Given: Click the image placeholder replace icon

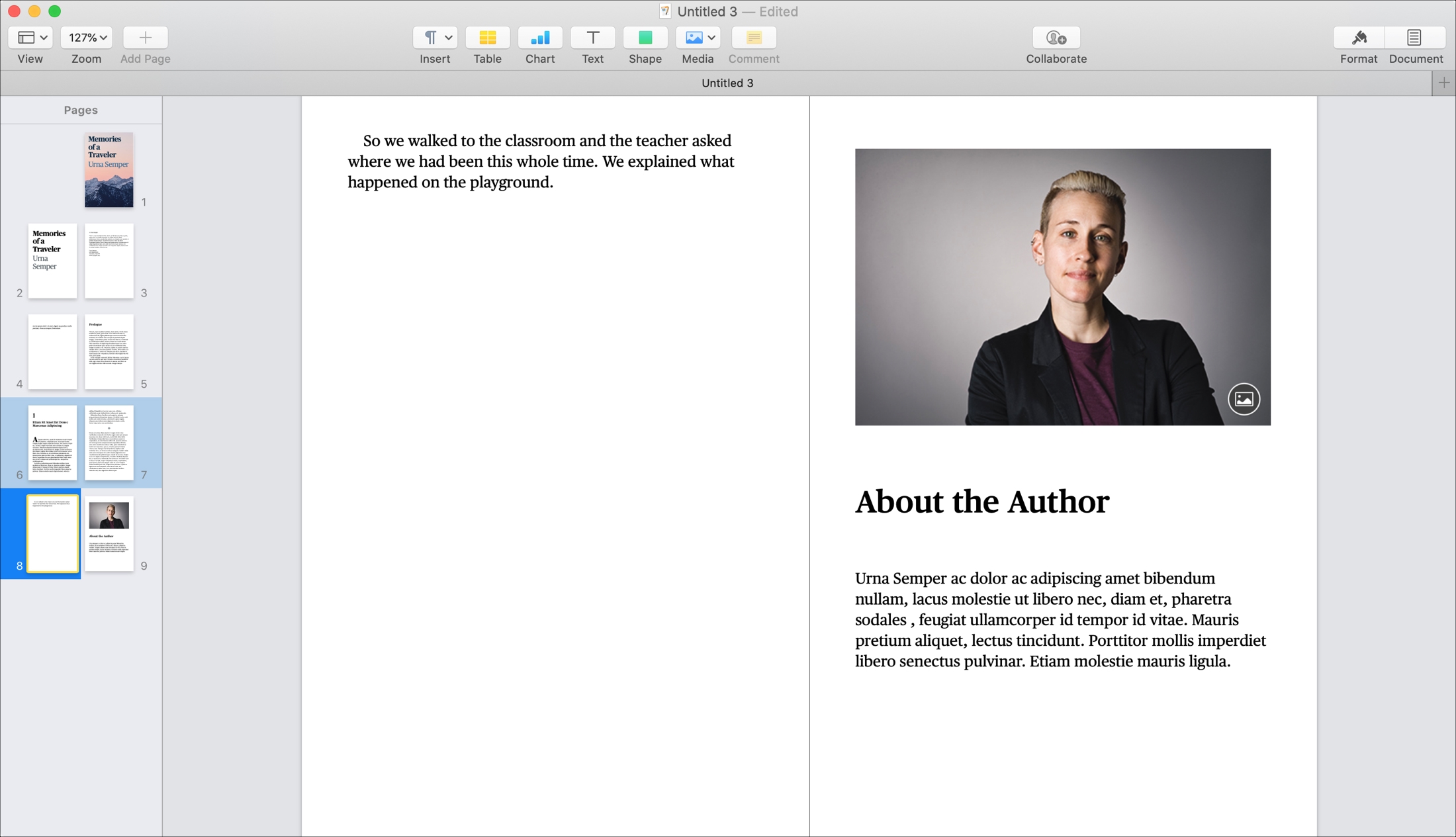Looking at the screenshot, I should click(x=1244, y=399).
